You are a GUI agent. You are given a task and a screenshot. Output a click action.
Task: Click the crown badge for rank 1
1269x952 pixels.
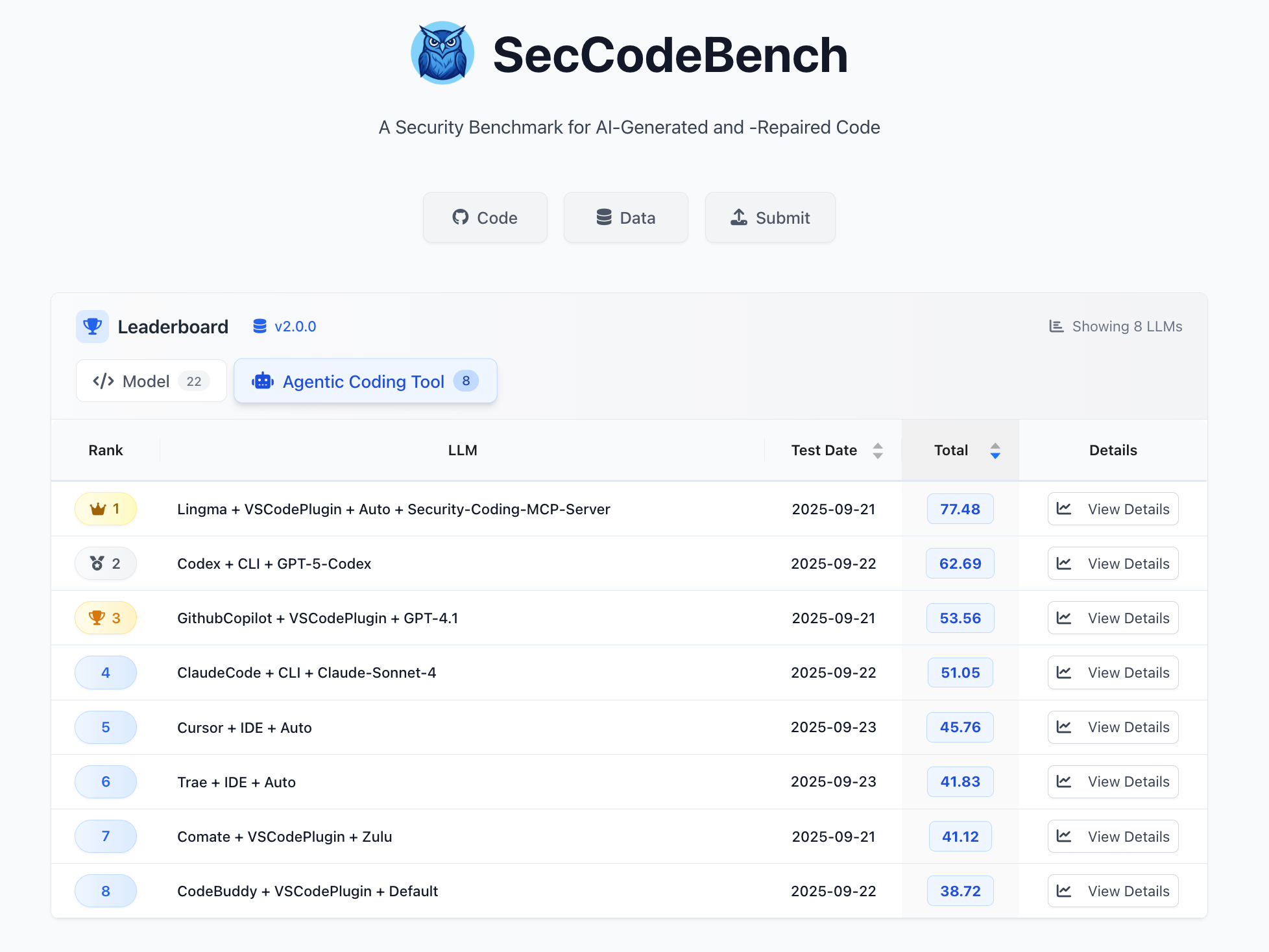tap(106, 509)
